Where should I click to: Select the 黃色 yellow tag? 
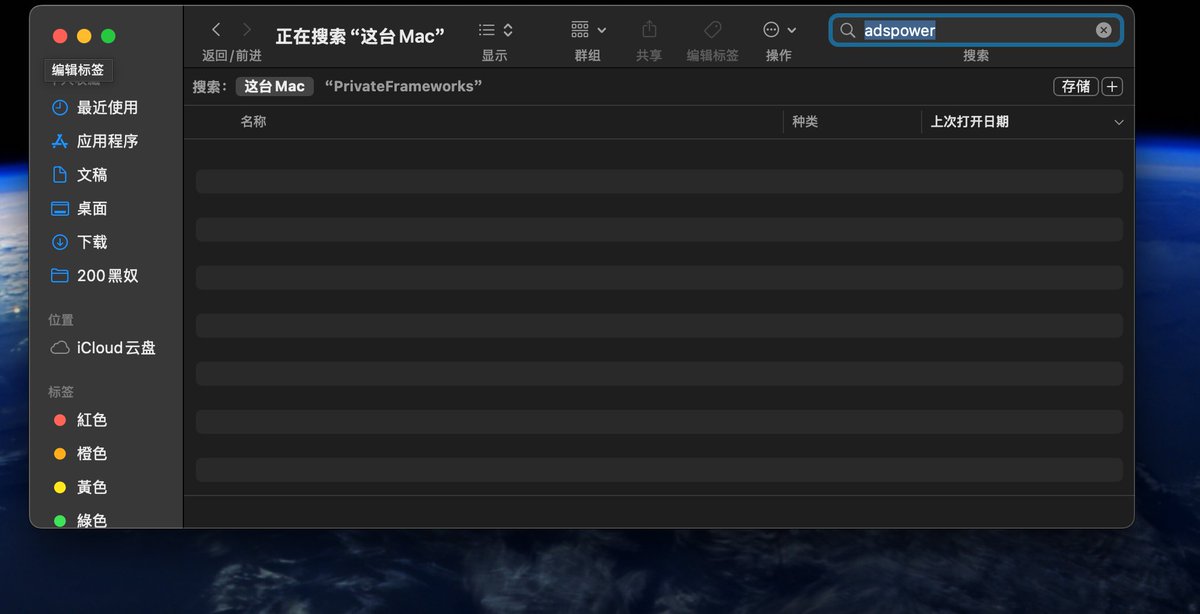[x=92, y=488]
